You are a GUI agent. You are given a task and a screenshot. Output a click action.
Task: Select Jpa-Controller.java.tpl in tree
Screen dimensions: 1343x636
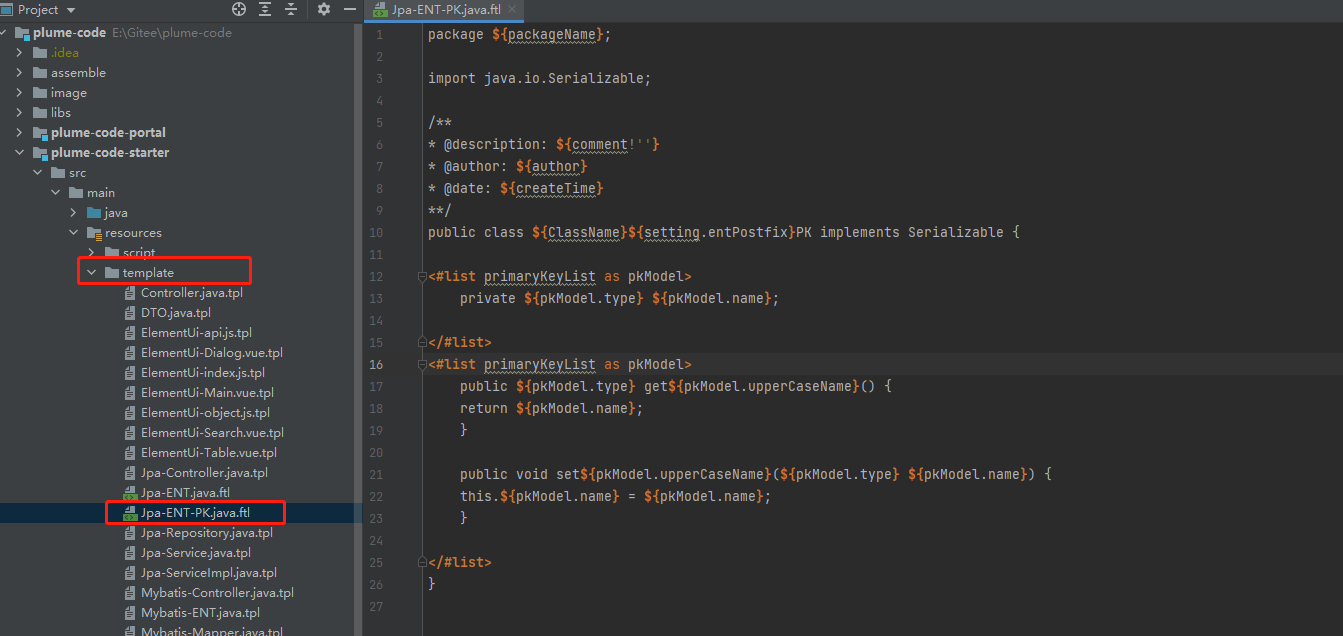click(x=204, y=473)
